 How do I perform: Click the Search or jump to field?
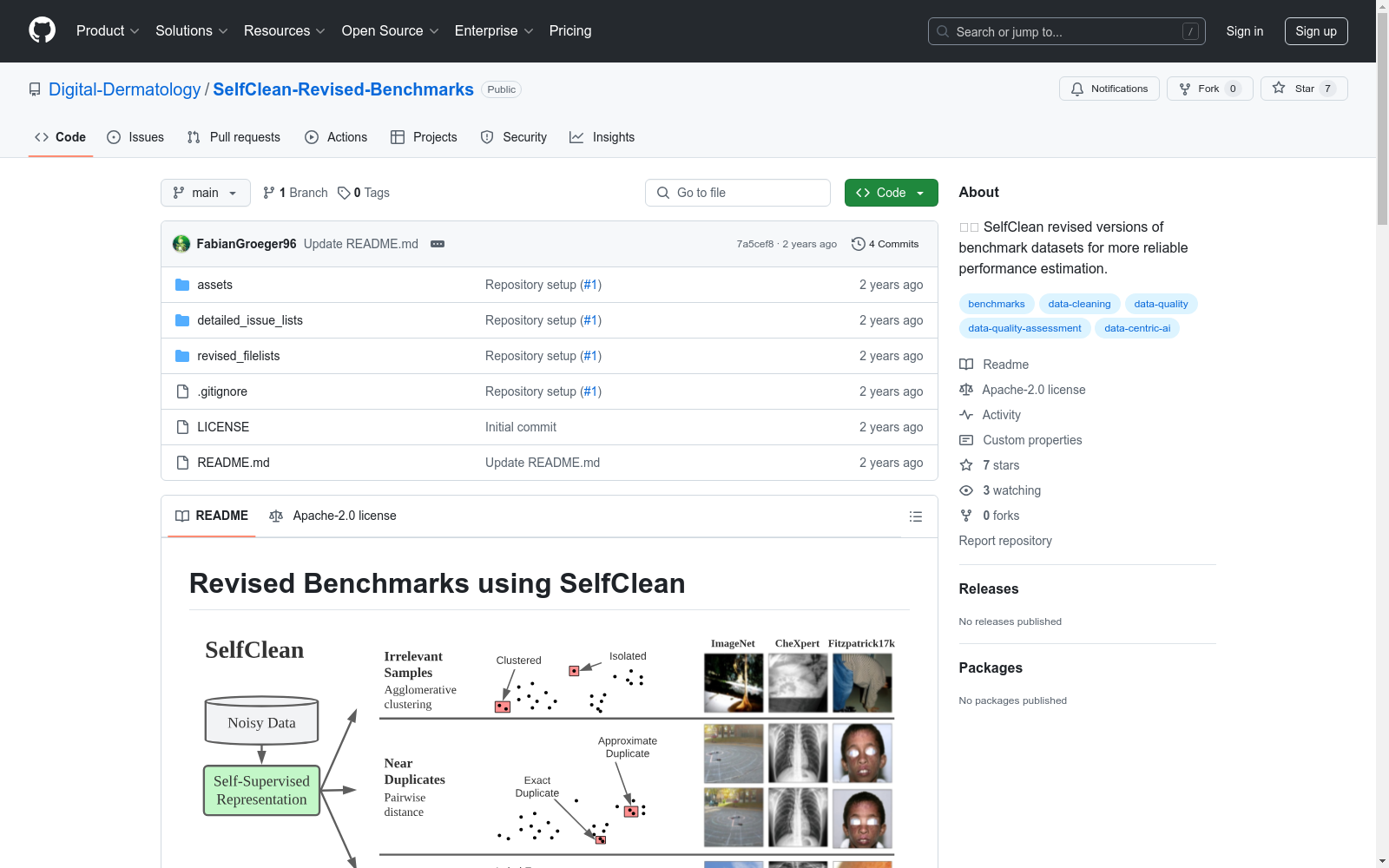pos(1067,31)
